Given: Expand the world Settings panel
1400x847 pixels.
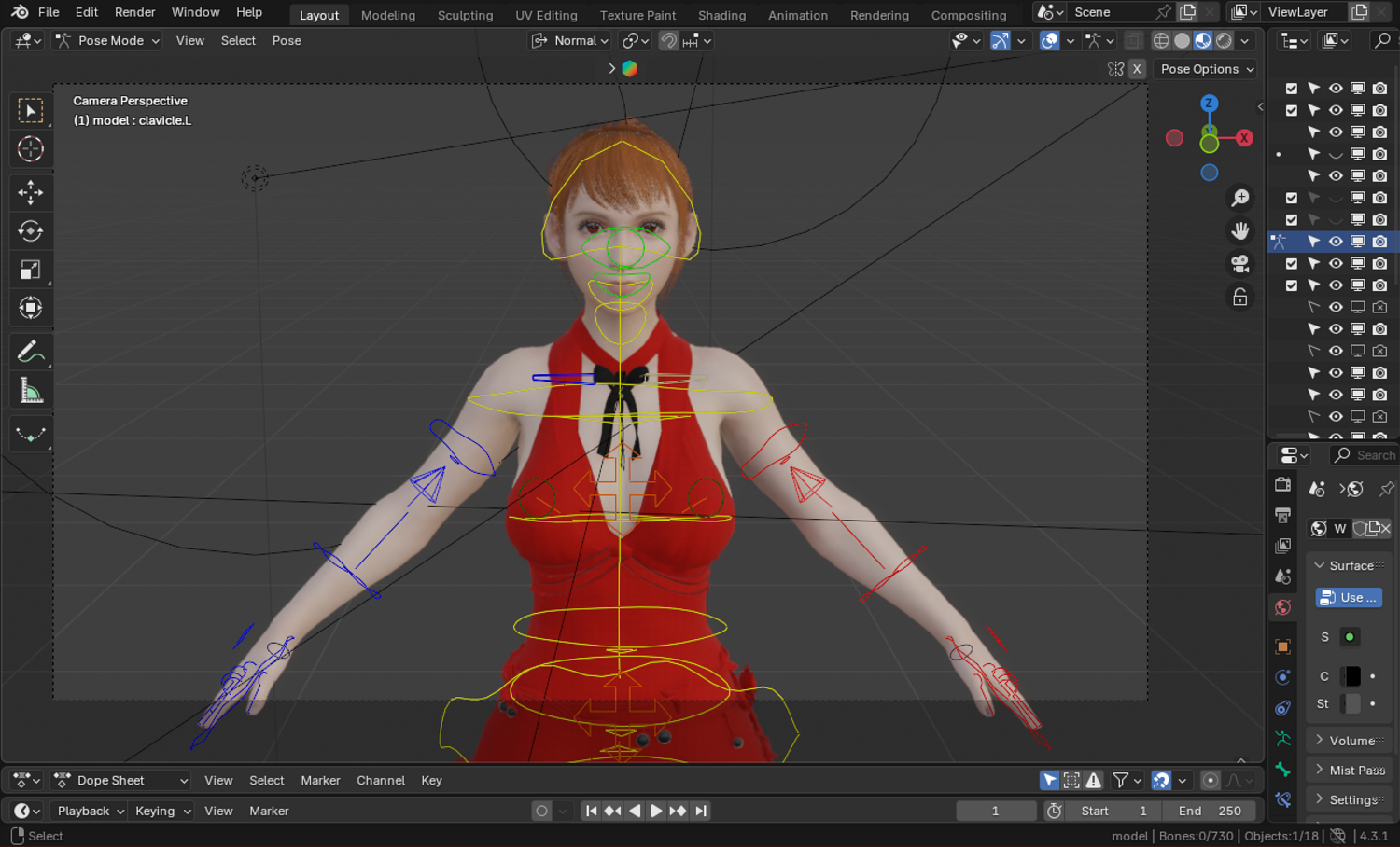Looking at the screenshot, I should [1350, 800].
